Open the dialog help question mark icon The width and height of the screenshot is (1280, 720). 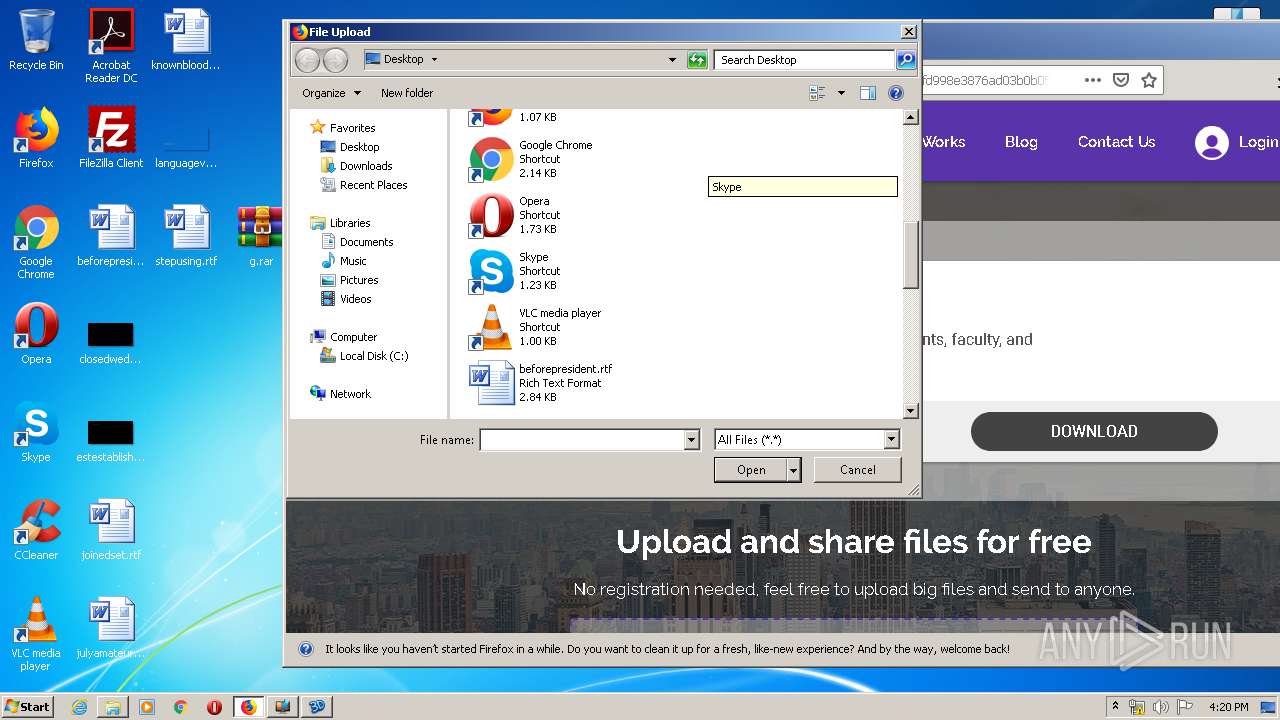pyautogui.click(x=896, y=93)
